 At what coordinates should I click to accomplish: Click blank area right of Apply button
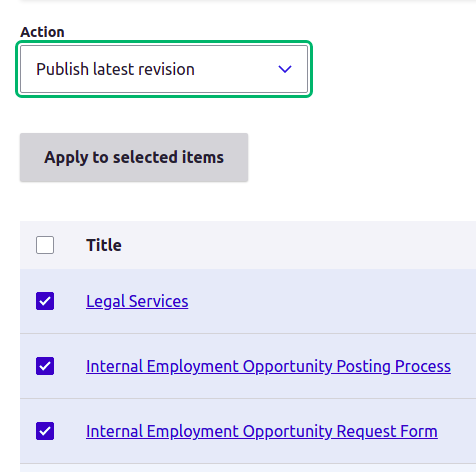[x=362, y=157]
